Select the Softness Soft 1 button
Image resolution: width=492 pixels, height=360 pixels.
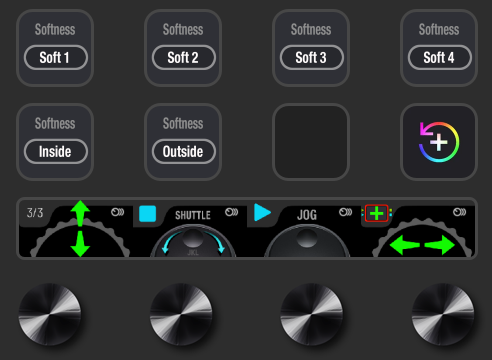(55, 48)
